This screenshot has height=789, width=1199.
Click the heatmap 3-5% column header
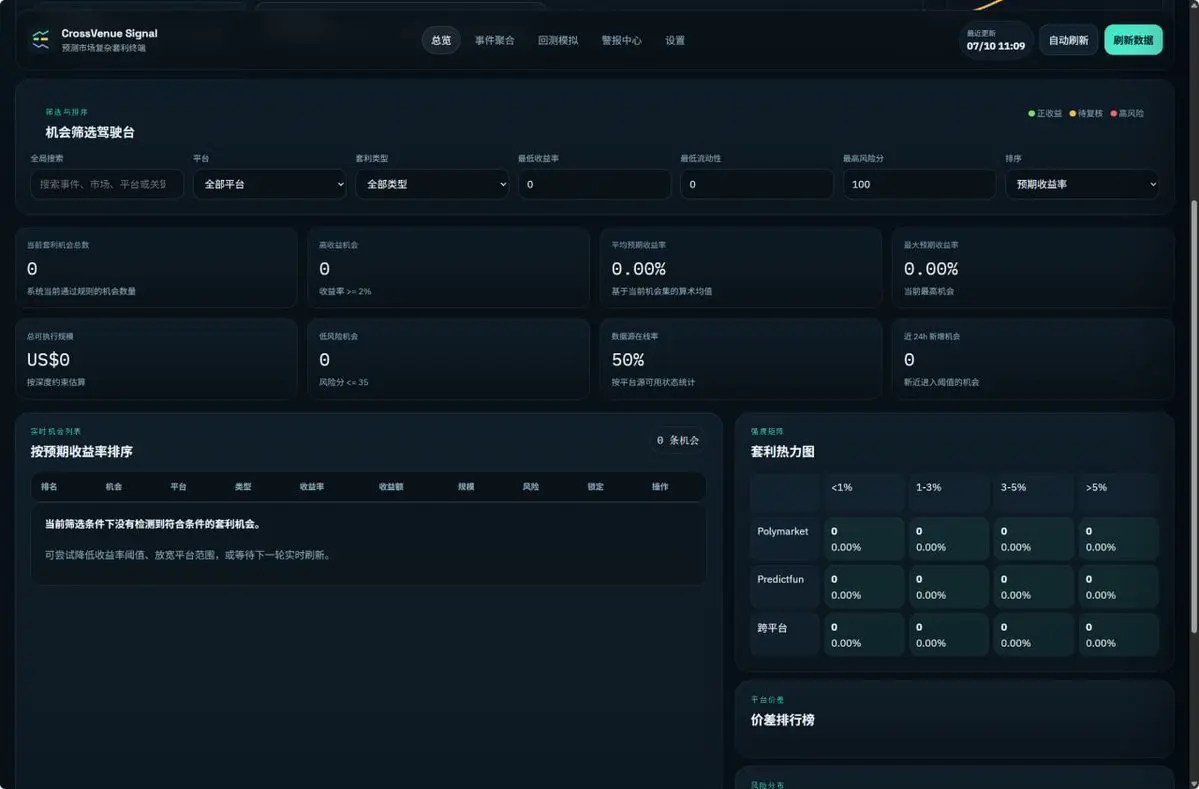(x=1034, y=492)
